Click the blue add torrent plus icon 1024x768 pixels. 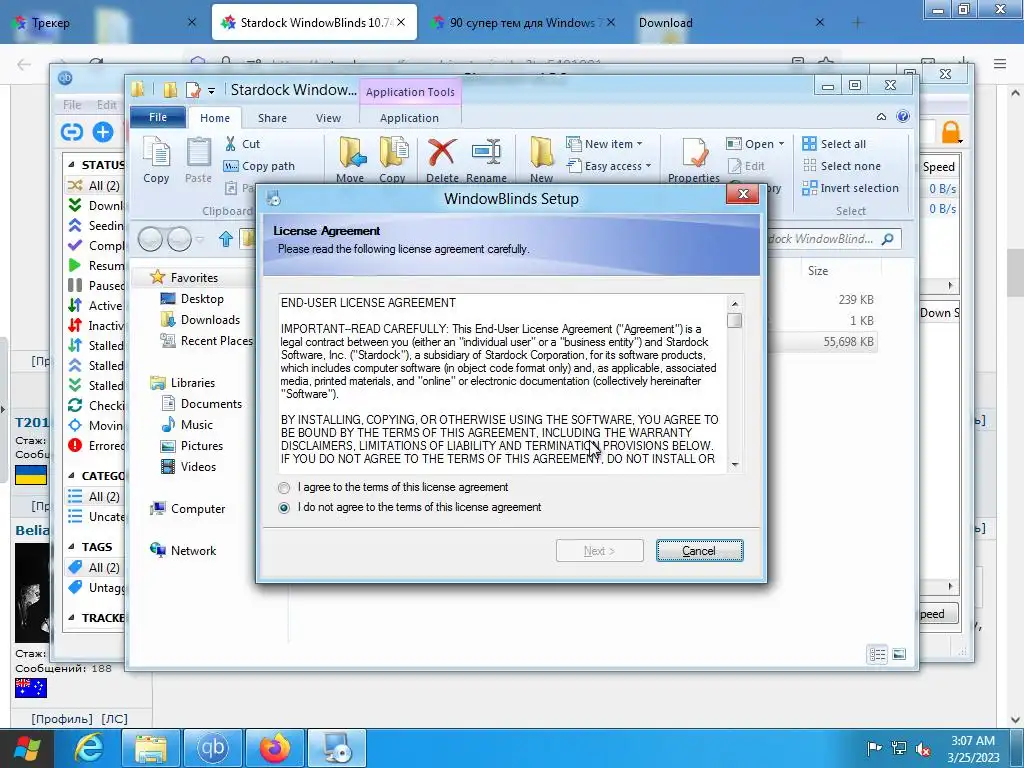(103, 132)
